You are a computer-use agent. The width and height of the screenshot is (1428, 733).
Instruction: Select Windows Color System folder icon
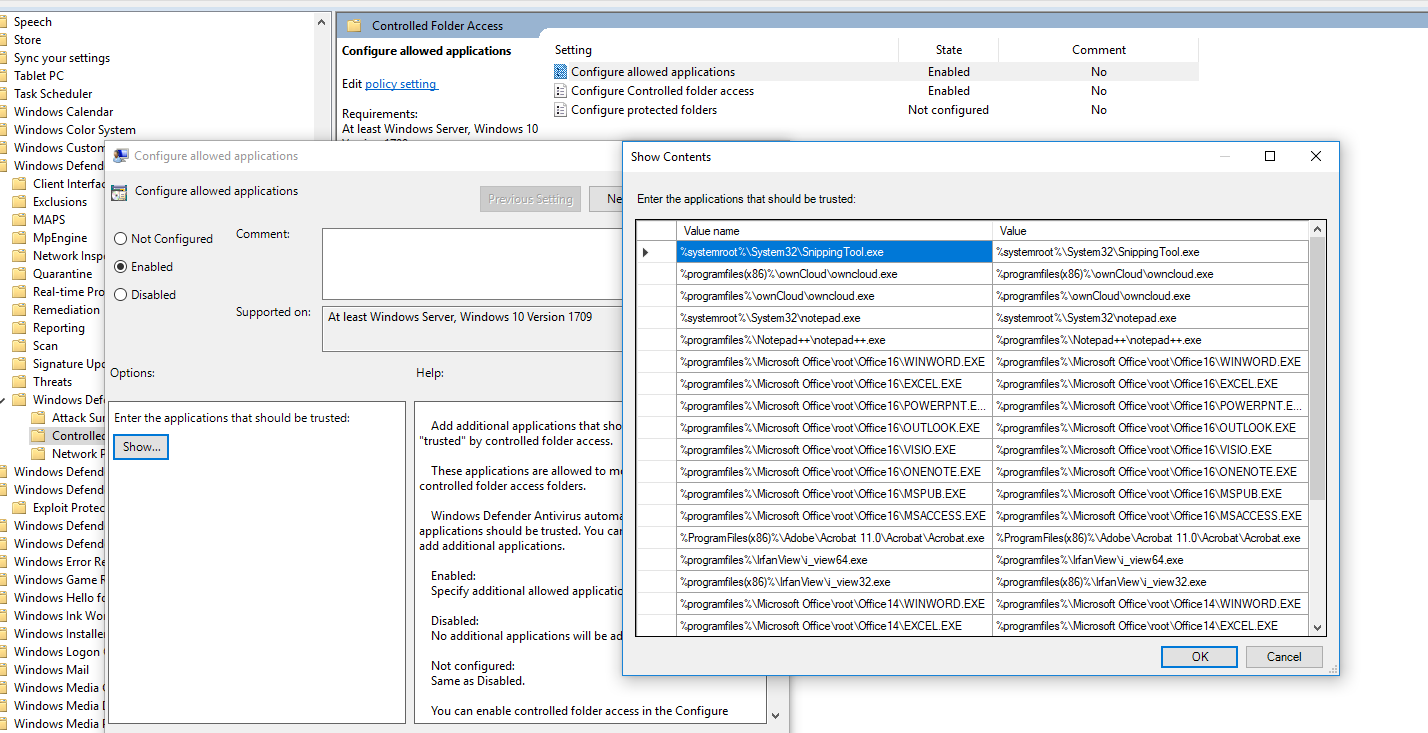pyautogui.click(x=4, y=130)
